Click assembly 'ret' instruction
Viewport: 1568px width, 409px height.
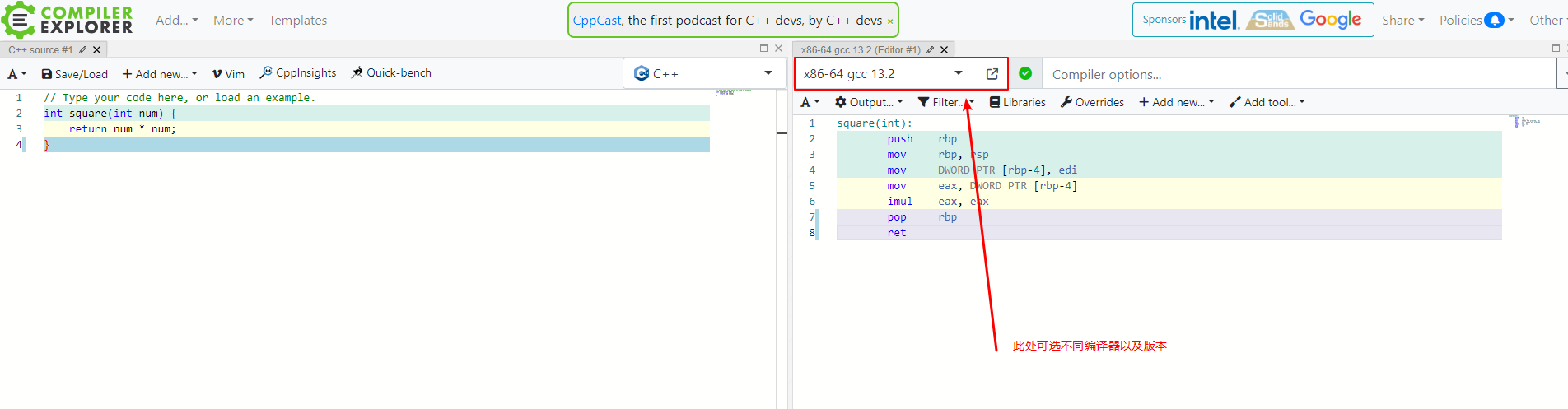[x=897, y=233]
